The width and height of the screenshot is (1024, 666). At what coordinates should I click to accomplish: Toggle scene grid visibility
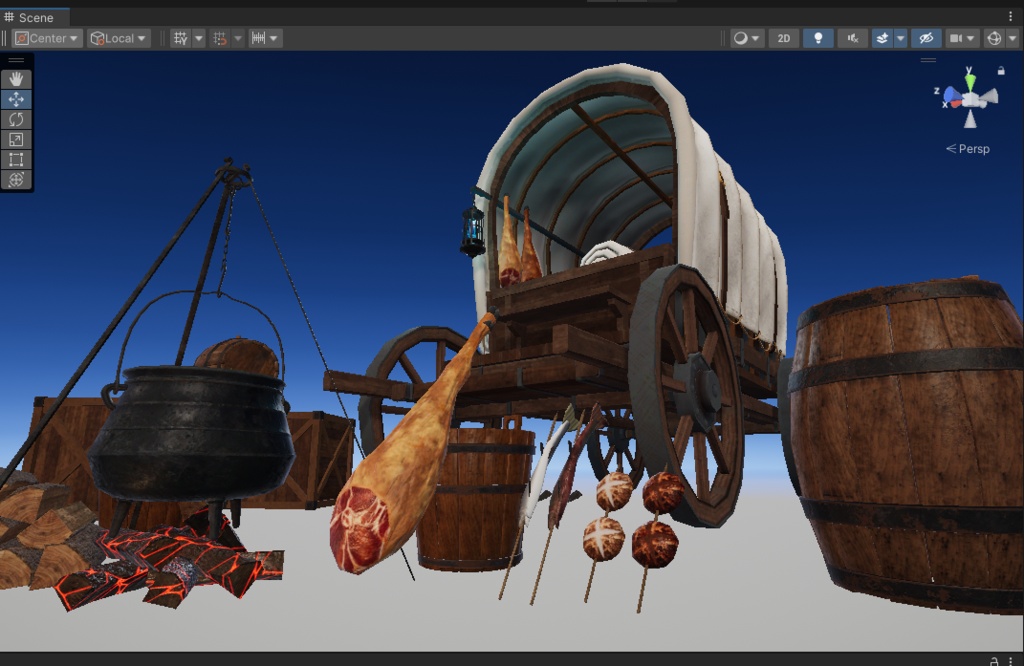180,39
